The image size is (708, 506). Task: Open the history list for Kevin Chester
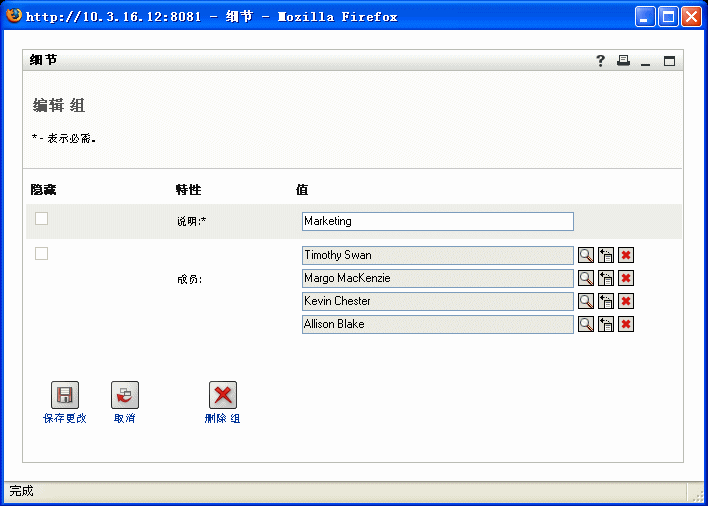coord(606,301)
